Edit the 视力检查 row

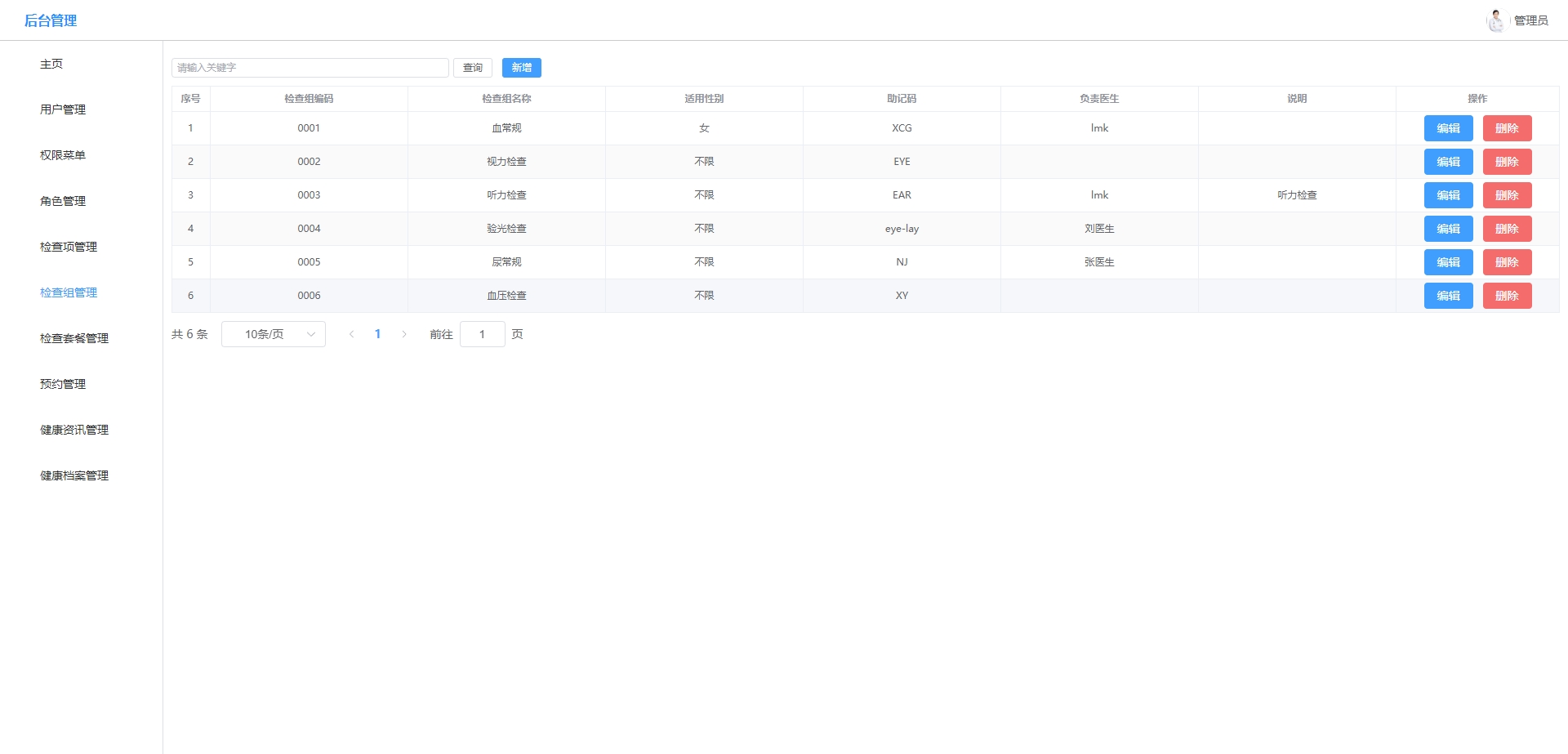click(1449, 162)
